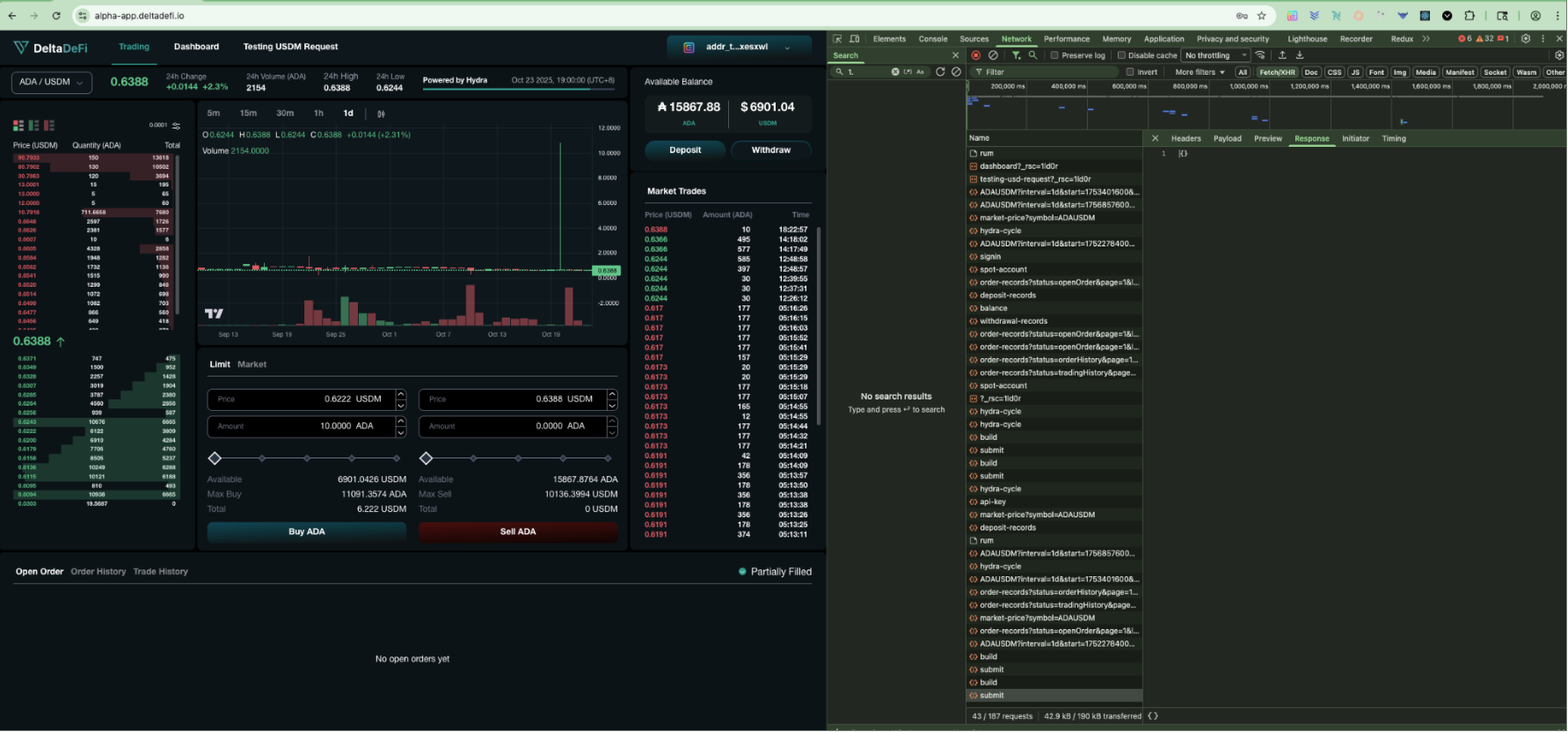
Task: Toggle the device toolbar icon
Action: pyautogui.click(x=855, y=39)
